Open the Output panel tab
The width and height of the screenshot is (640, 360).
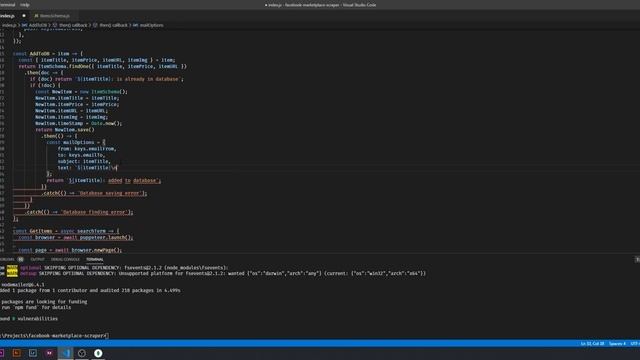pos(37,259)
